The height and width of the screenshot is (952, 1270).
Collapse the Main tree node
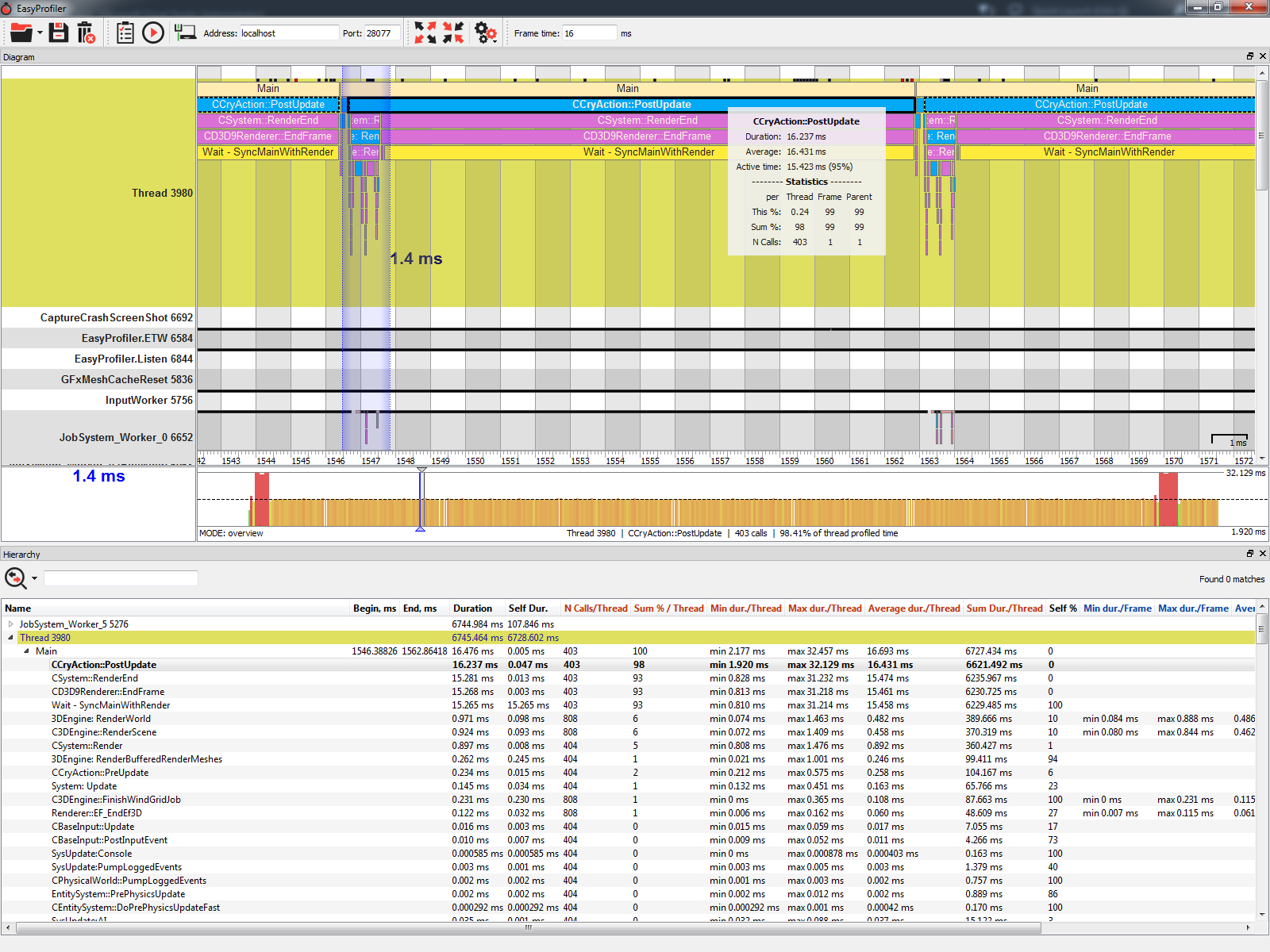26,651
